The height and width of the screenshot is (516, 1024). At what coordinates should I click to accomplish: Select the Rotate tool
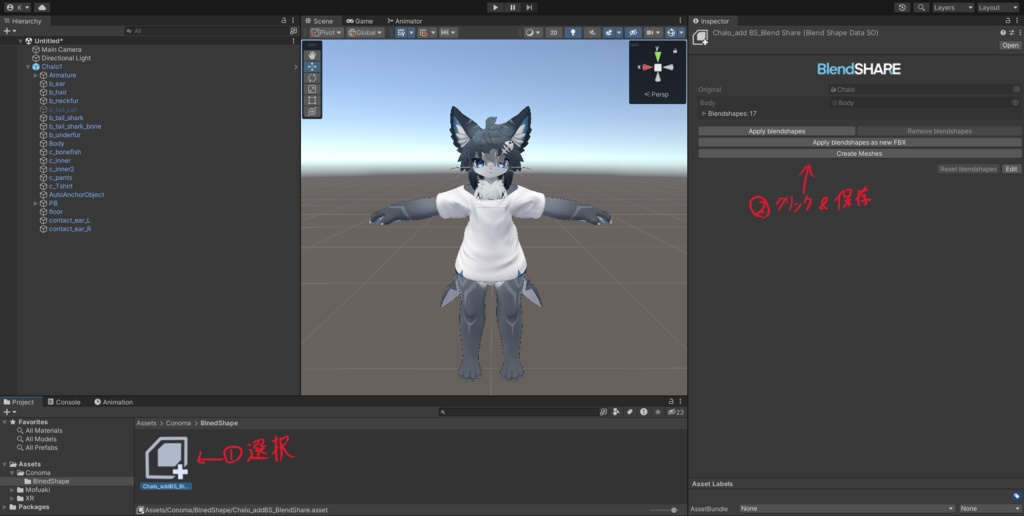click(x=312, y=78)
